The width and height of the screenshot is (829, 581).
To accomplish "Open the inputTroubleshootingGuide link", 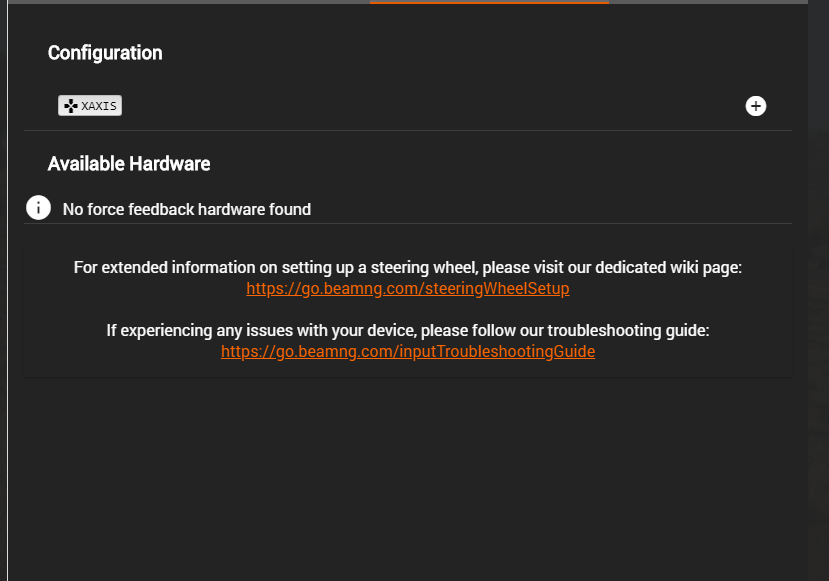I will pyautogui.click(x=408, y=352).
